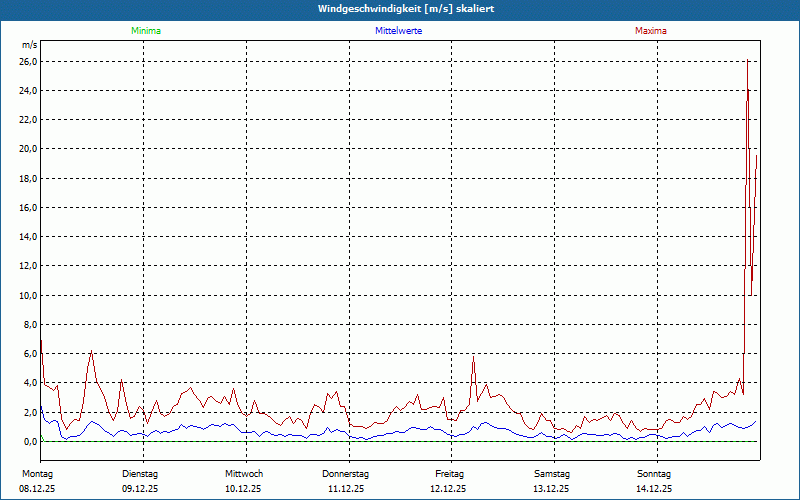Image resolution: width=800 pixels, height=500 pixels.
Task: Select the Donnerstag day label
Action: (346, 473)
